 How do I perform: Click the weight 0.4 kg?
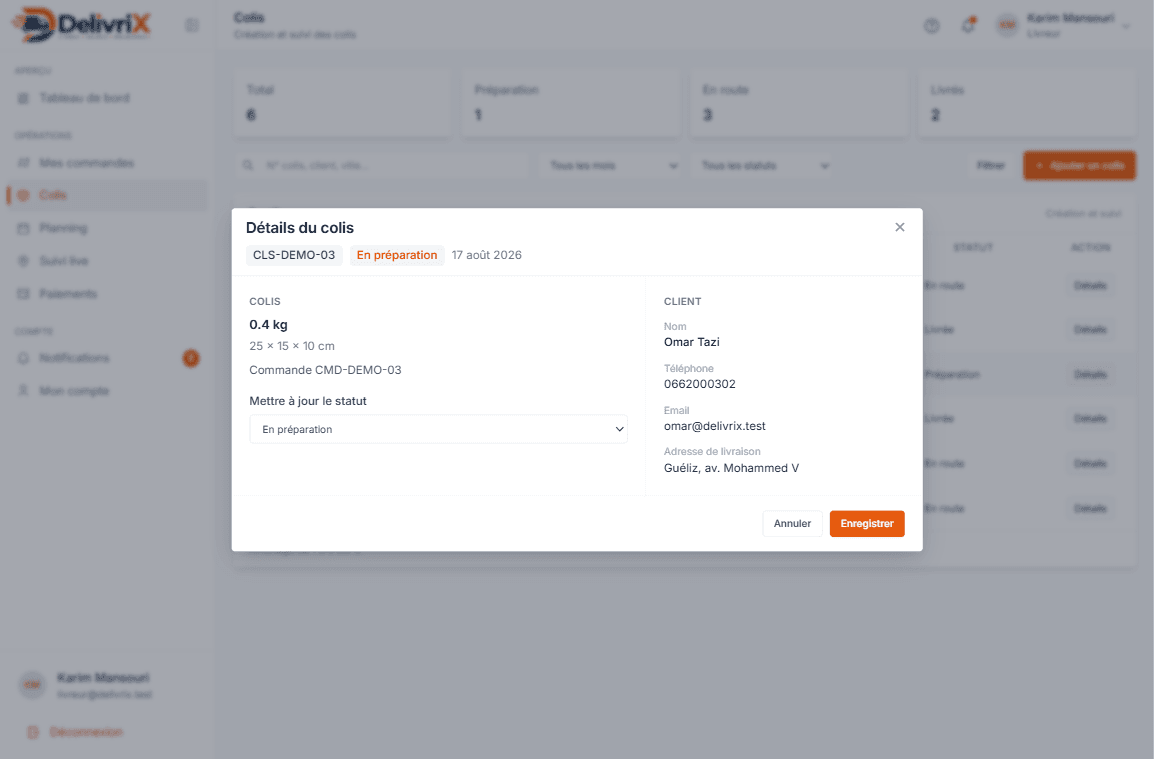pos(269,325)
